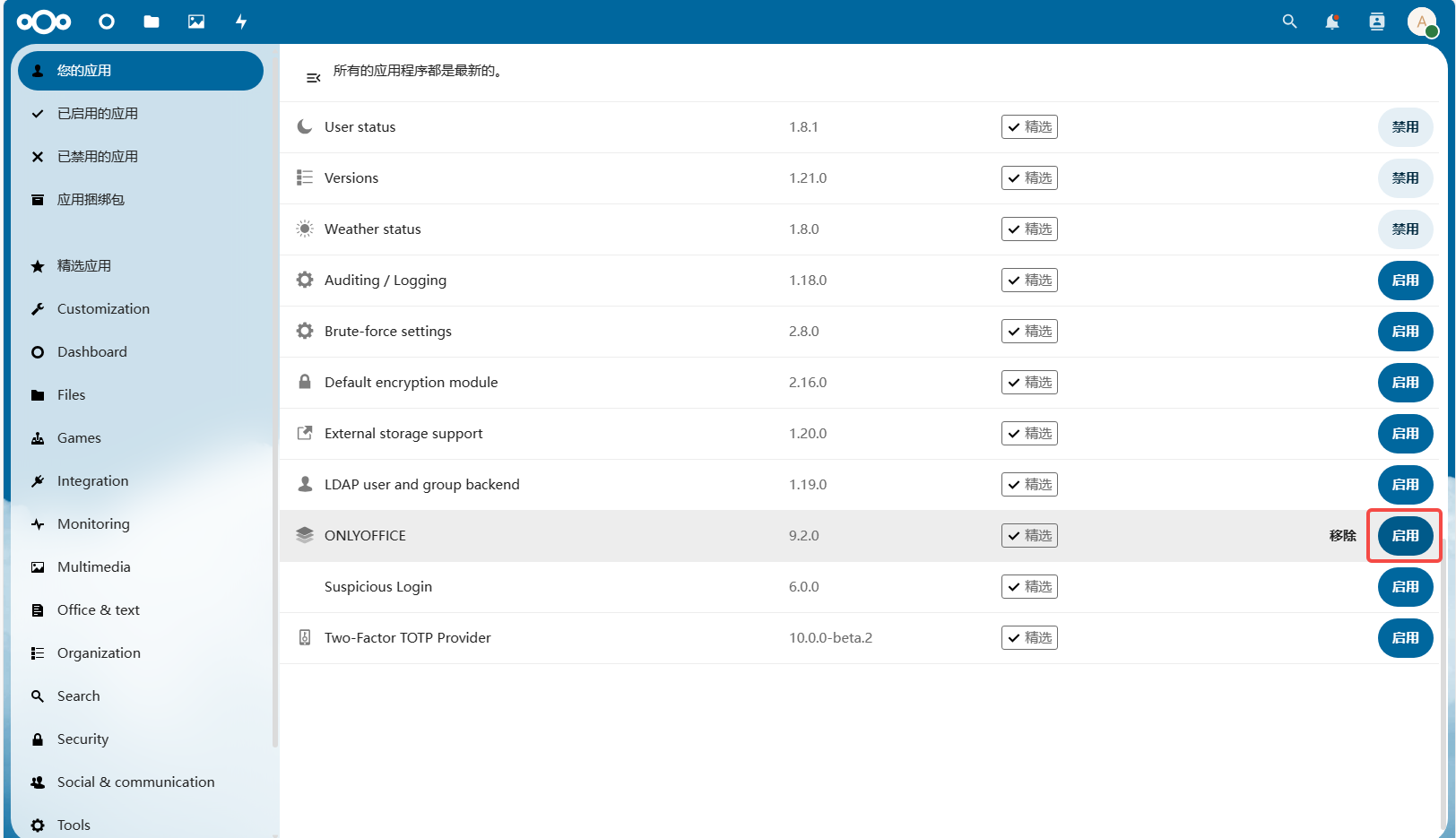
Task: Open the 应用捆绑包 app bundles section
Action: click(91, 200)
